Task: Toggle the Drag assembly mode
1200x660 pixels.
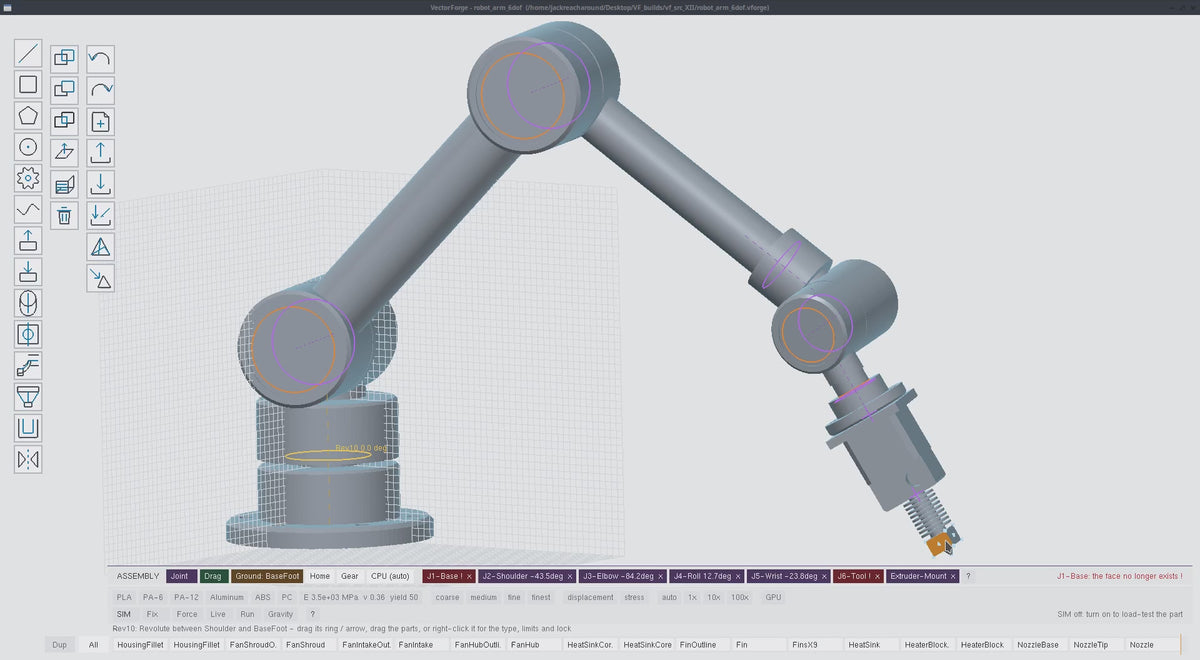Action: (x=213, y=576)
